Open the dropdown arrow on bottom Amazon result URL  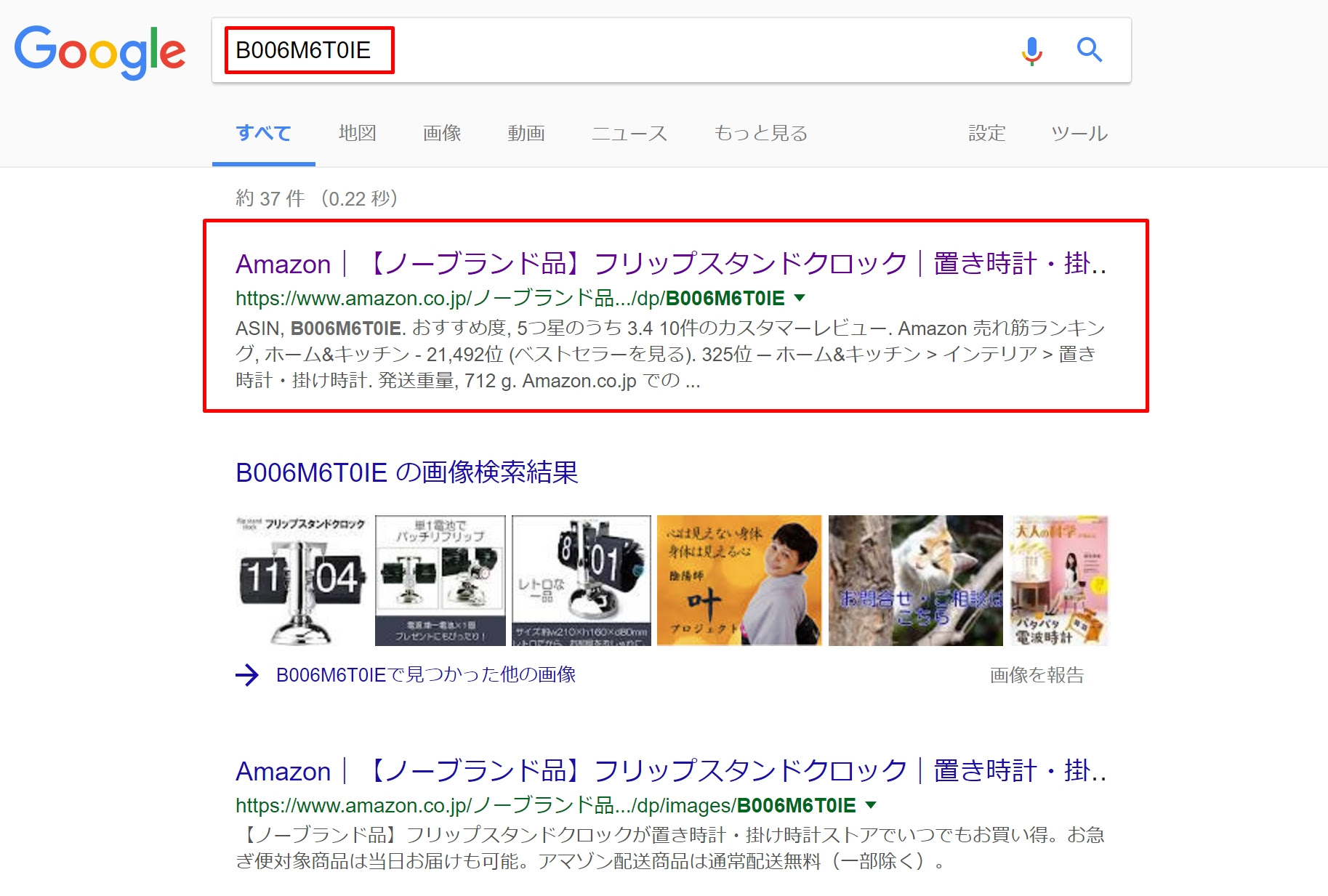click(x=869, y=804)
